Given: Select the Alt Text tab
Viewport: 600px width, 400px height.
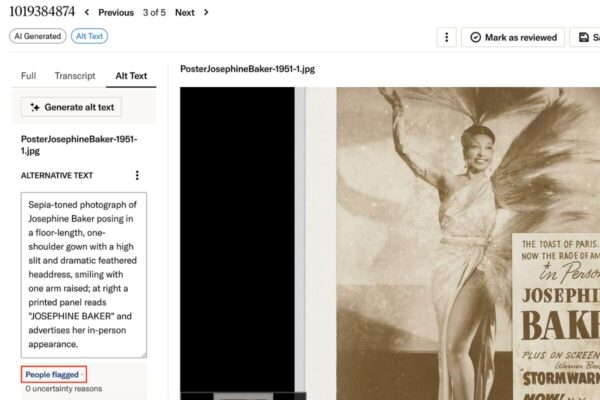Looking at the screenshot, I should tap(131, 76).
